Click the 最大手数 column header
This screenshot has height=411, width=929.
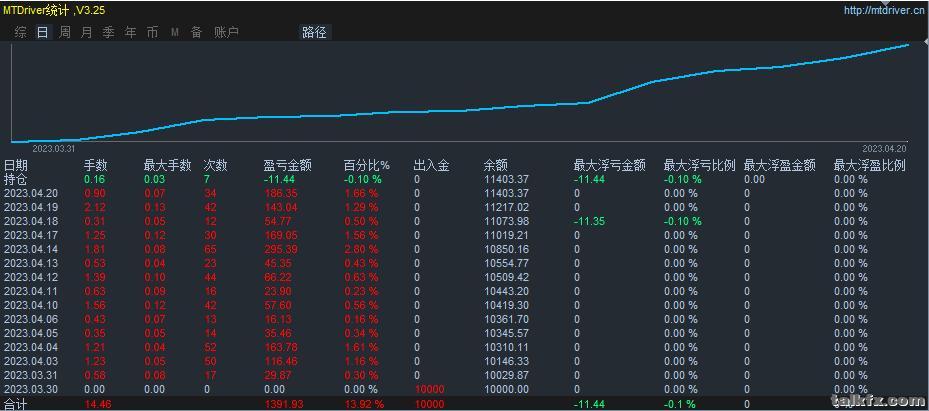click(x=168, y=165)
